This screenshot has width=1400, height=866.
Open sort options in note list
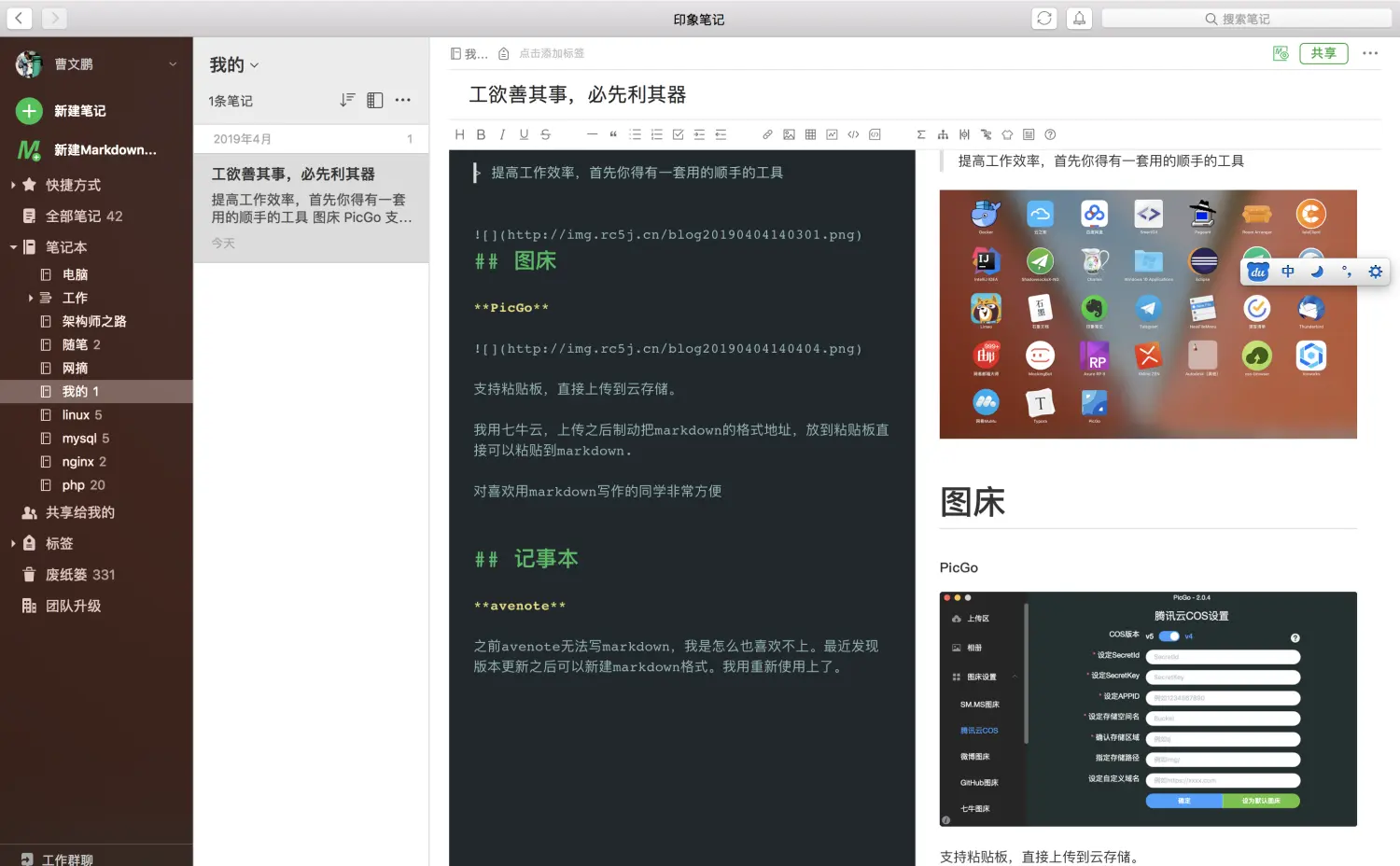[x=347, y=100]
